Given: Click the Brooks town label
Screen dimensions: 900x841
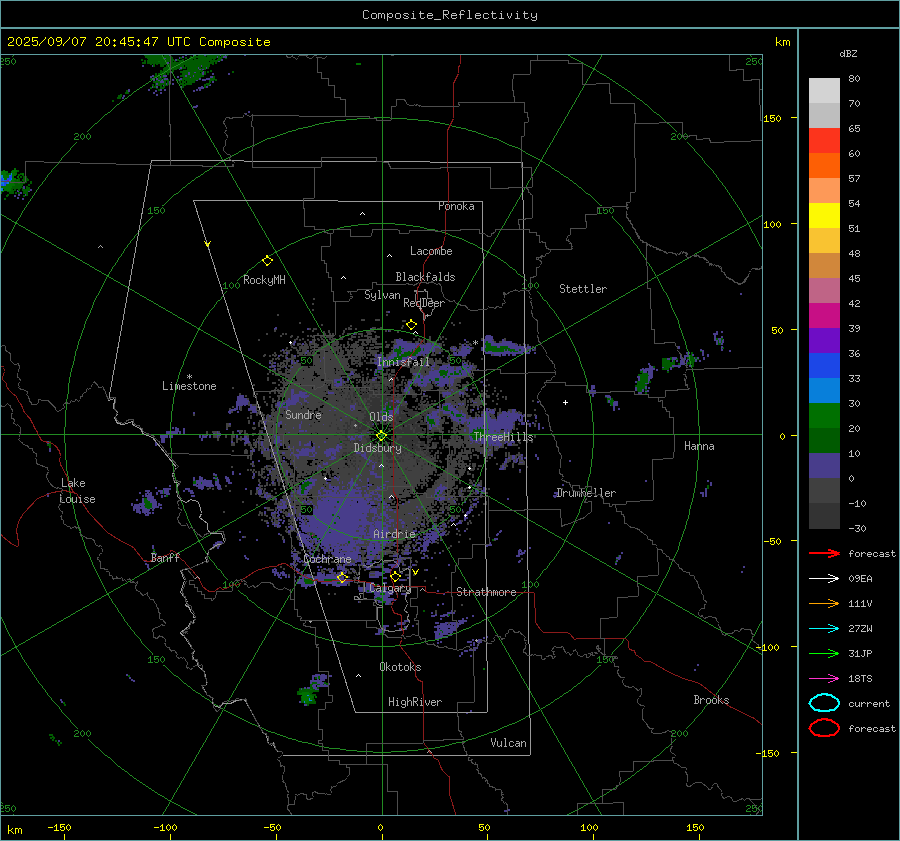Looking at the screenshot, I should [x=711, y=700].
